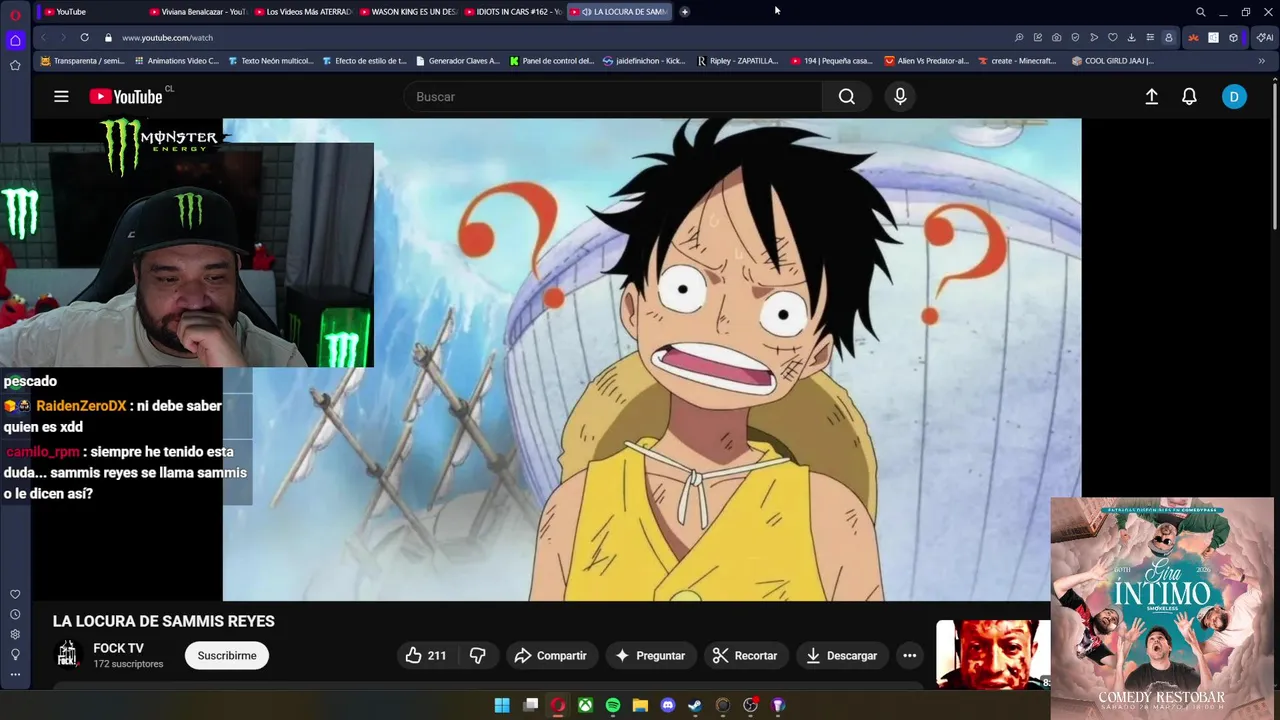Go forward in browser history
Viewport: 1280px width, 720px height.
(63, 37)
